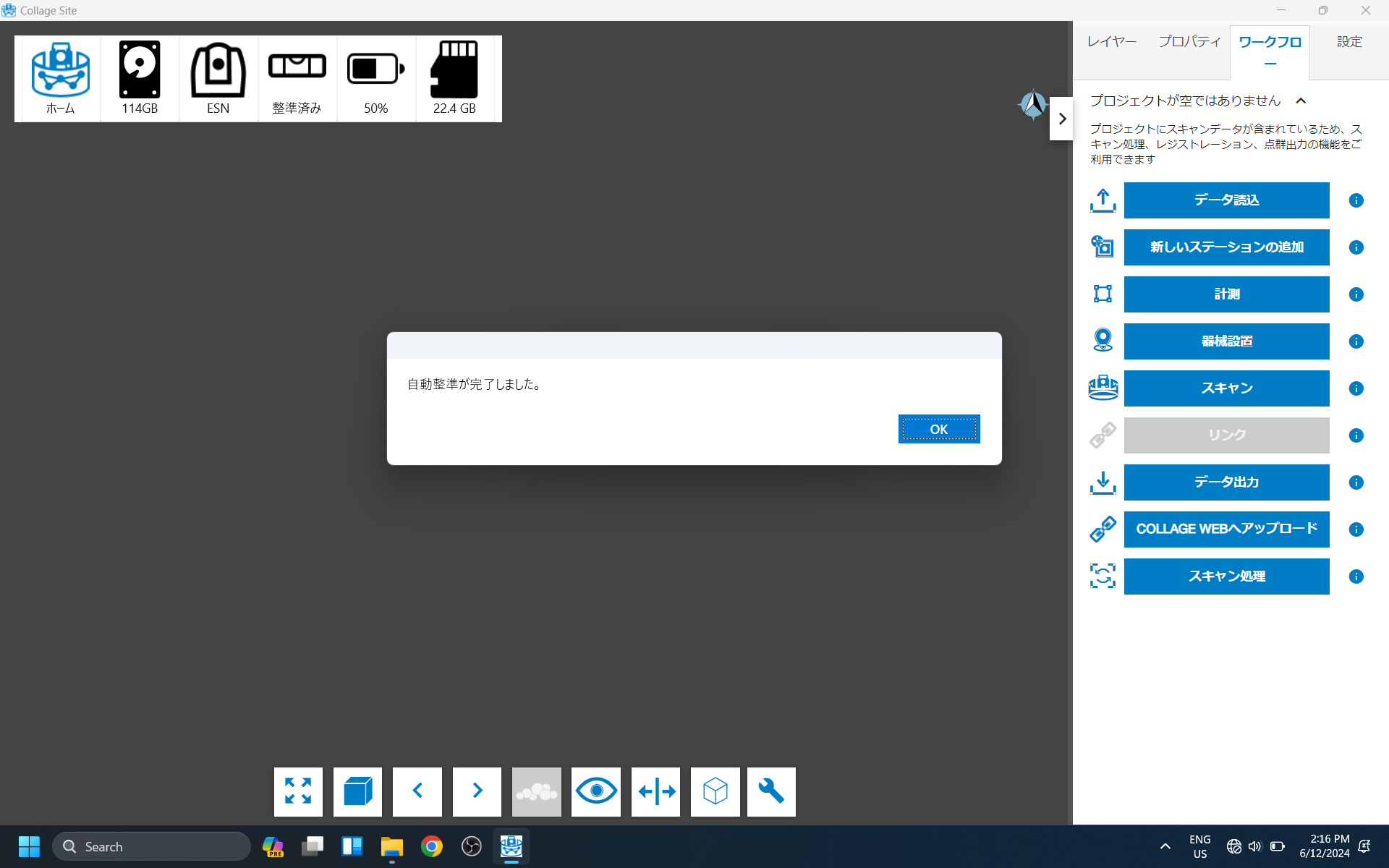
Task: Switch to the レイヤー tab
Action: coord(1112,42)
